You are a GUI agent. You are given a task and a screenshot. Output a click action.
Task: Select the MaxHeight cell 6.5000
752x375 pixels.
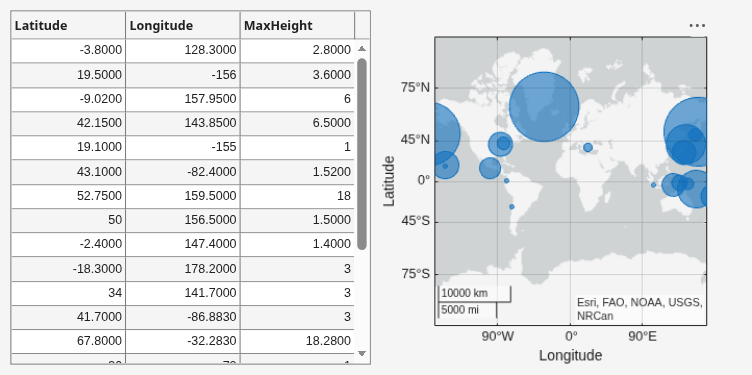point(297,123)
